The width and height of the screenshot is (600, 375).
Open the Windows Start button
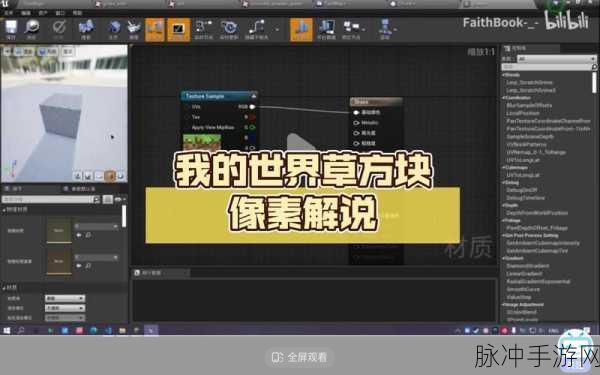(x=7, y=330)
